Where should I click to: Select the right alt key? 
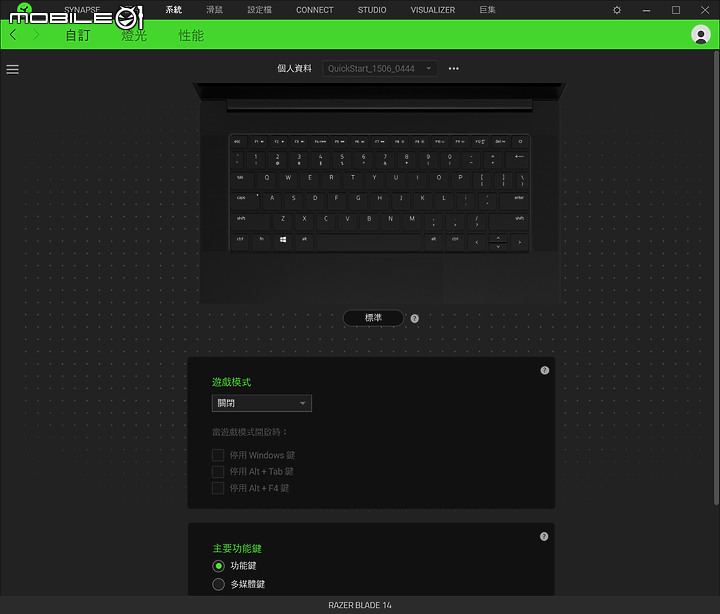coord(433,242)
